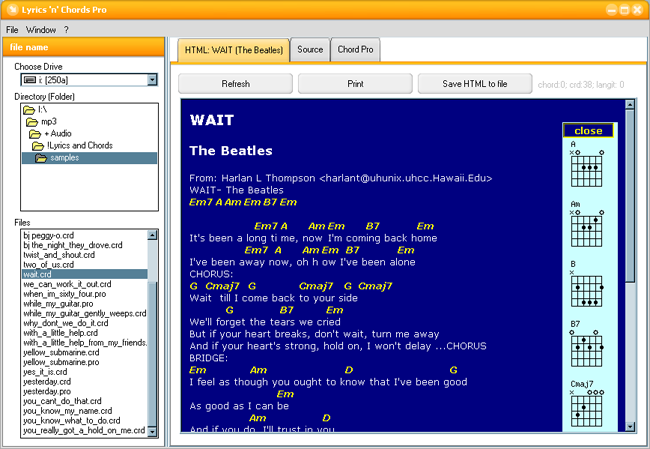Select the samples folder
Viewport: 650px width, 449px height.
(x=90, y=158)
